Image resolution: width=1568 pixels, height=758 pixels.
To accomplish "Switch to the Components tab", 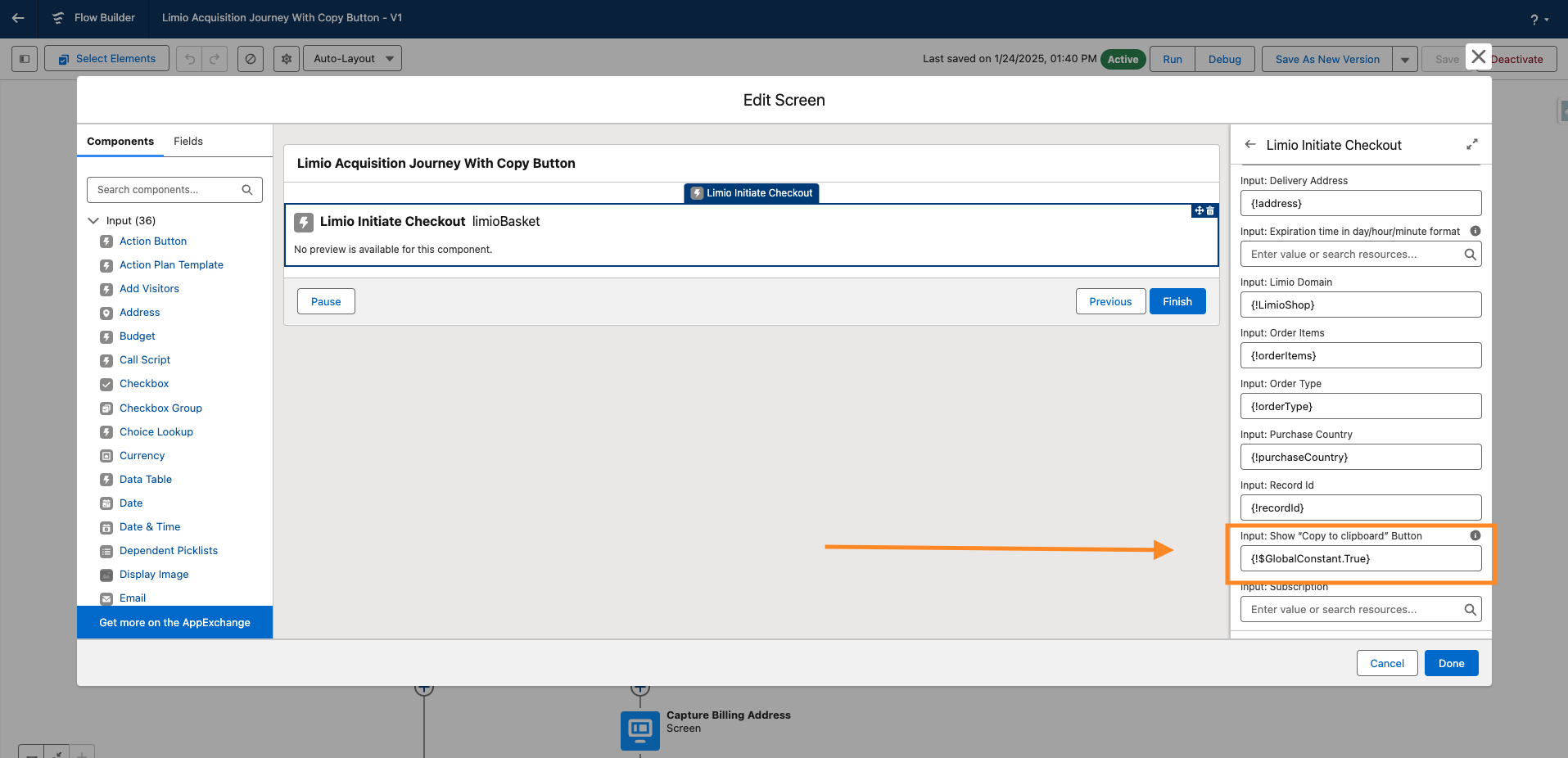I will (x=120, y=141).
